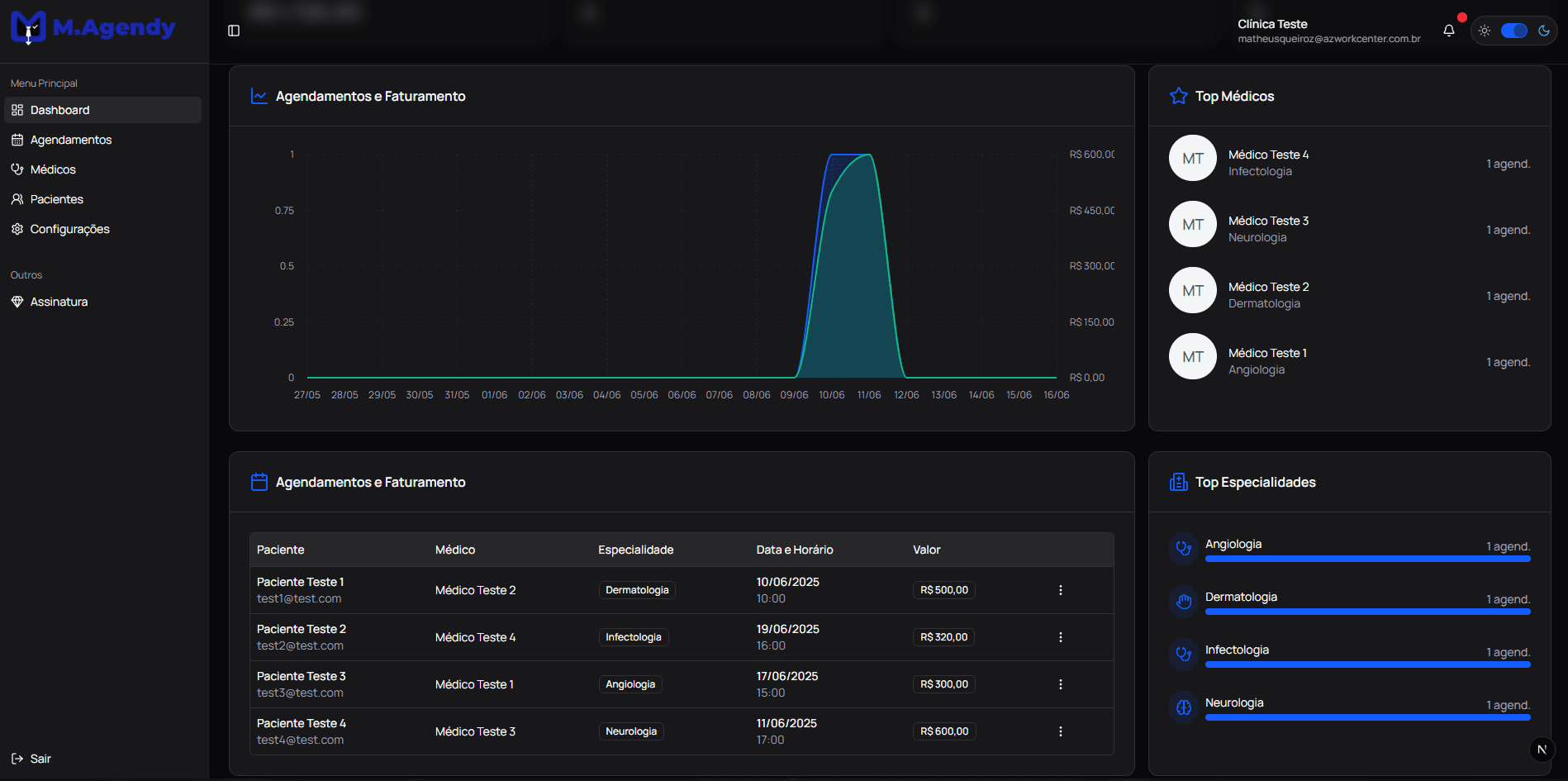Open the notifications bell icon
Screen dimensions: 1568x781
(x=1448, y=30)
